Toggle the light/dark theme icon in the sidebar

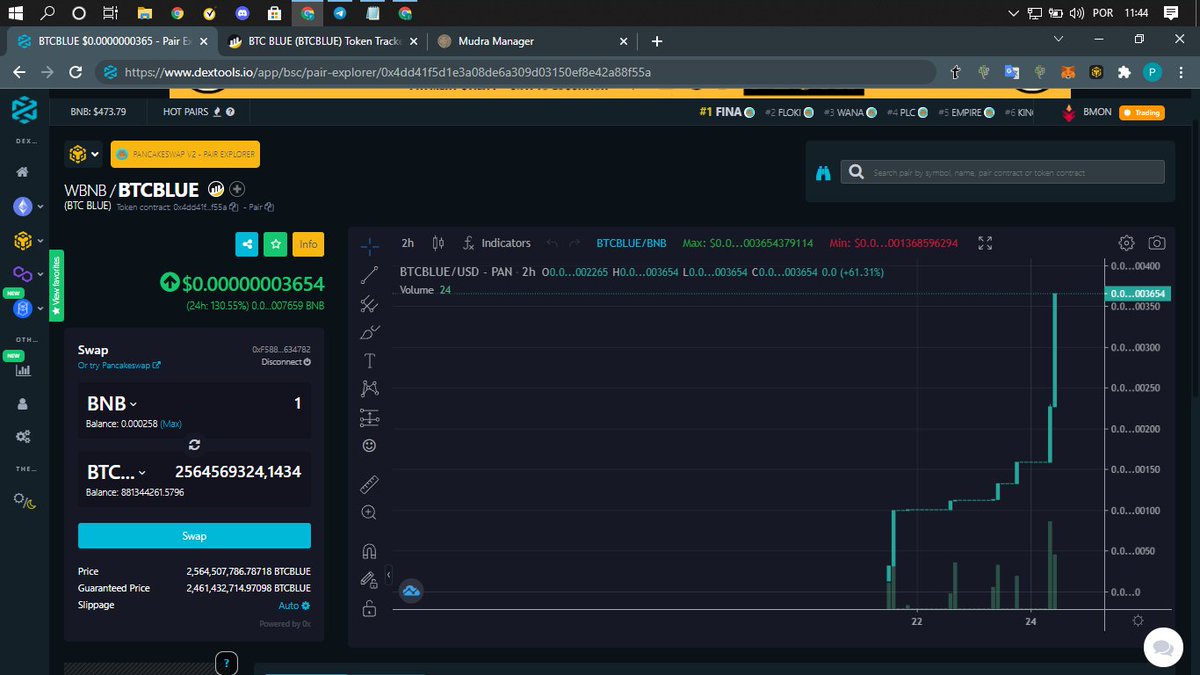click(23, 500)
